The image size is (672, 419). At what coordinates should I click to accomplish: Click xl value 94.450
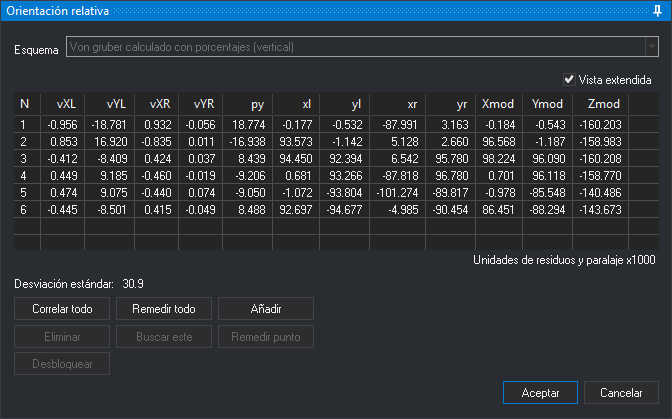296,159
